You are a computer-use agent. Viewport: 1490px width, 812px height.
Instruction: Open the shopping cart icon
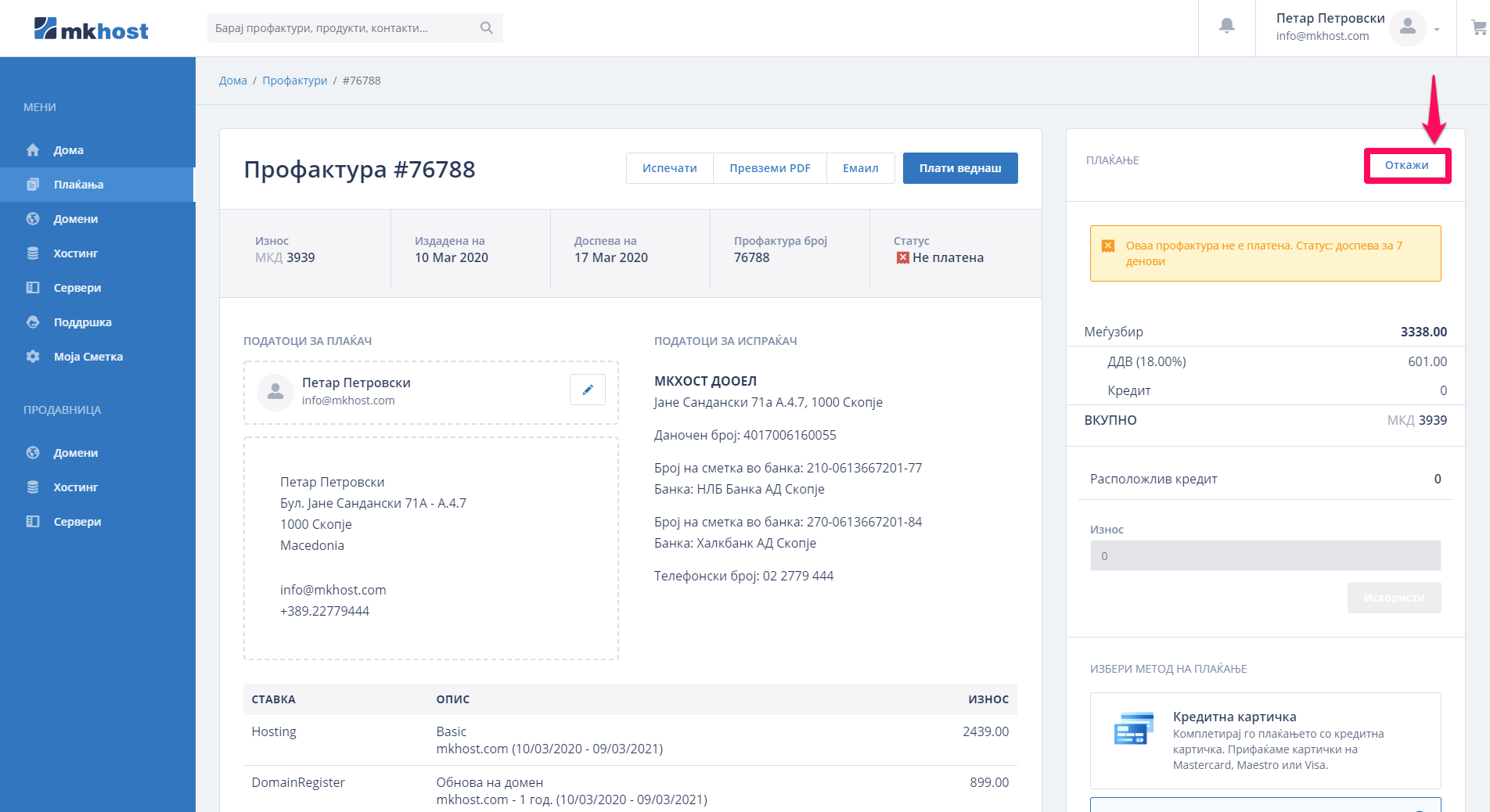click(1478, 28)
